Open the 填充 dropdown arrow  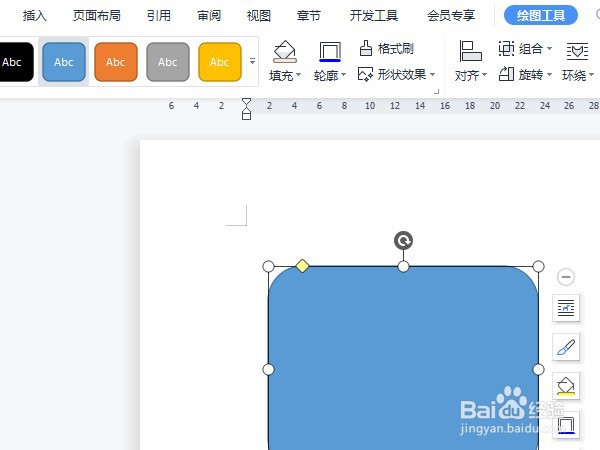[x=299, y=75]
